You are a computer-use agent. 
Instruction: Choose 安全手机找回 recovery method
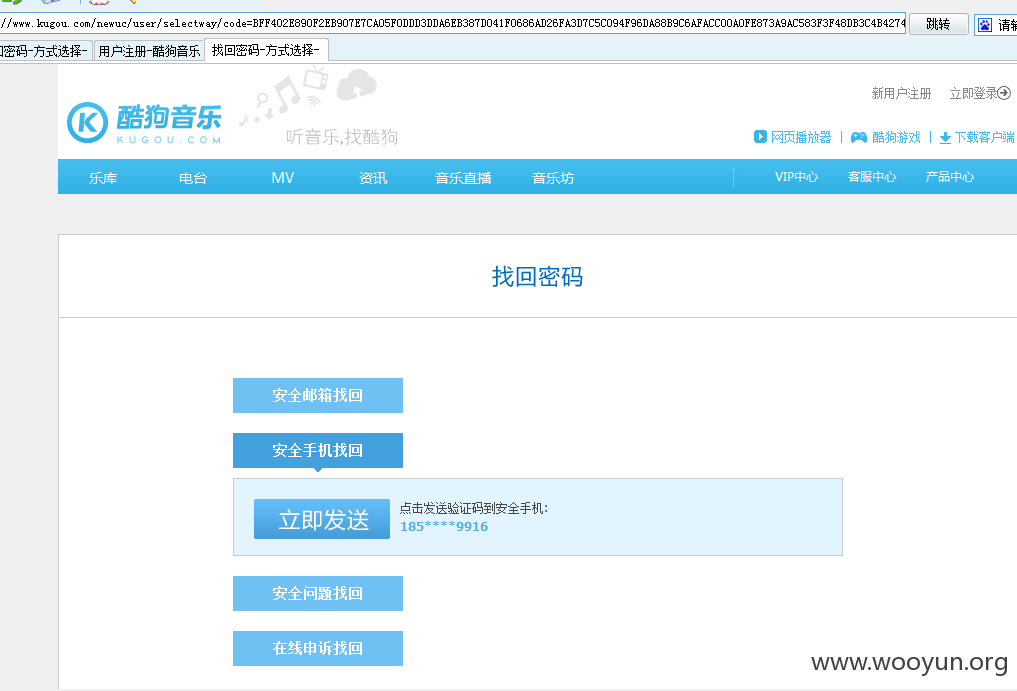tap(318, 450)
